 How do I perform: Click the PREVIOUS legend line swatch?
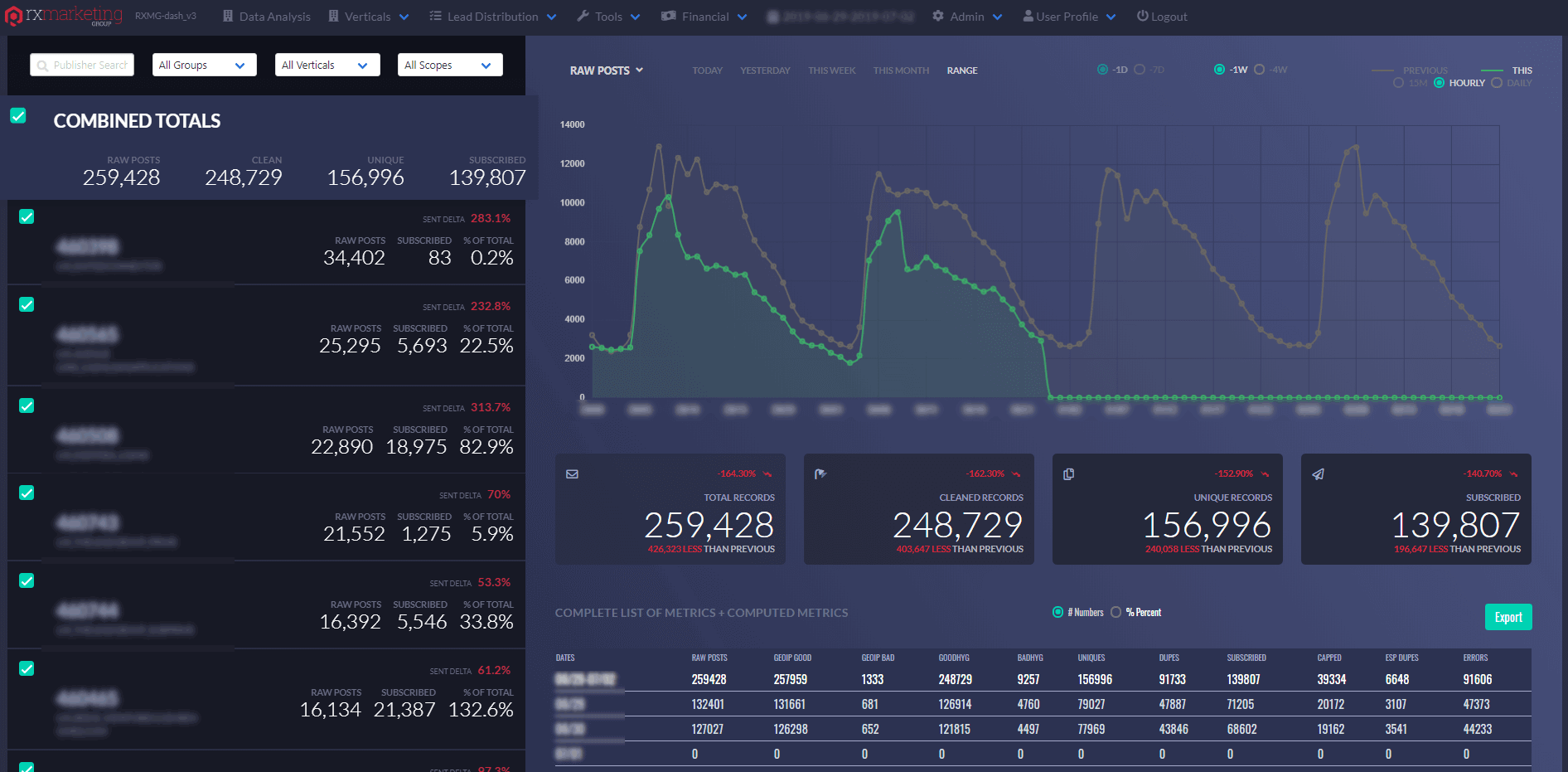[x=1382, y=70]
